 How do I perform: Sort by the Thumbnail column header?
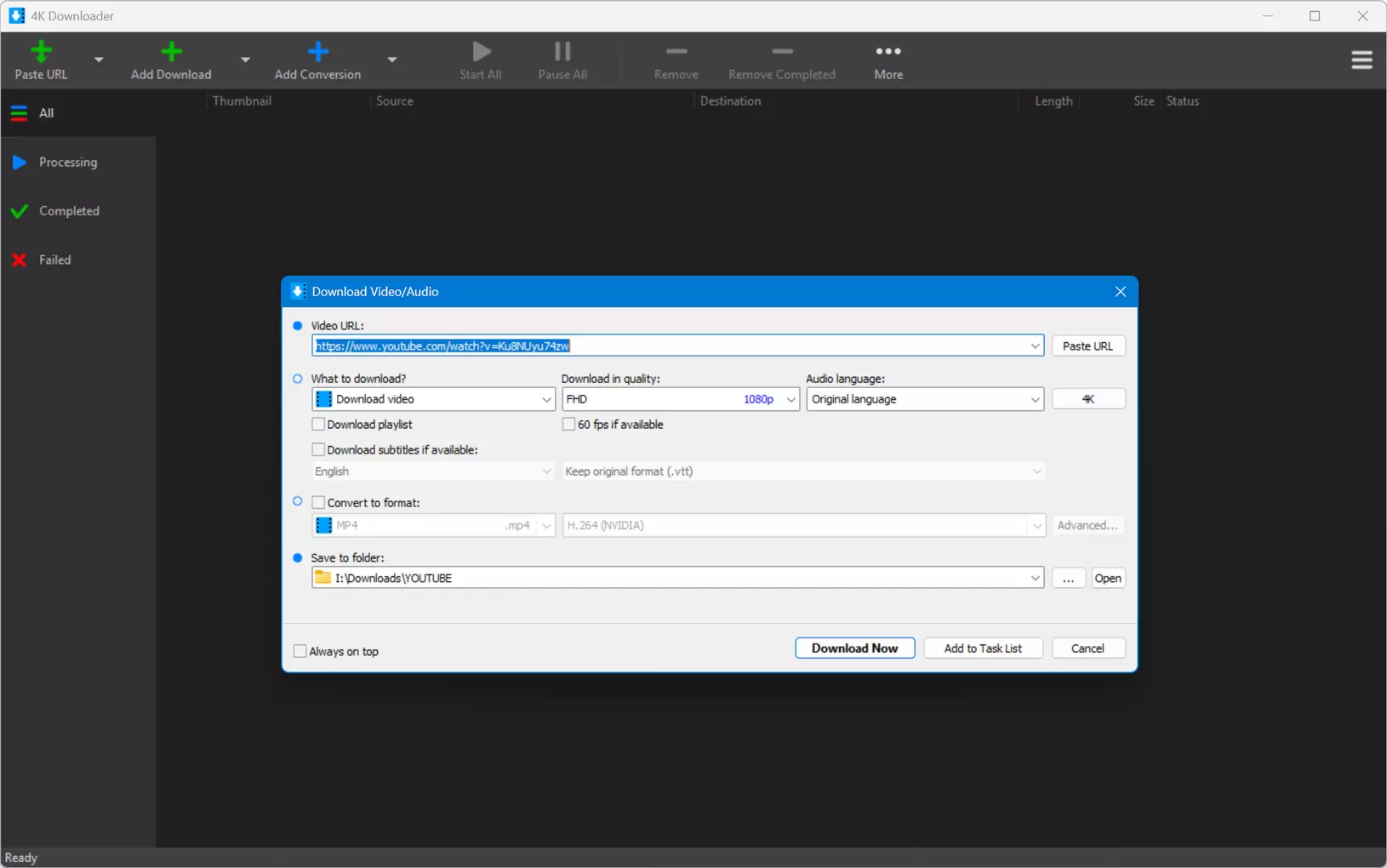click(x=242, y=100)
